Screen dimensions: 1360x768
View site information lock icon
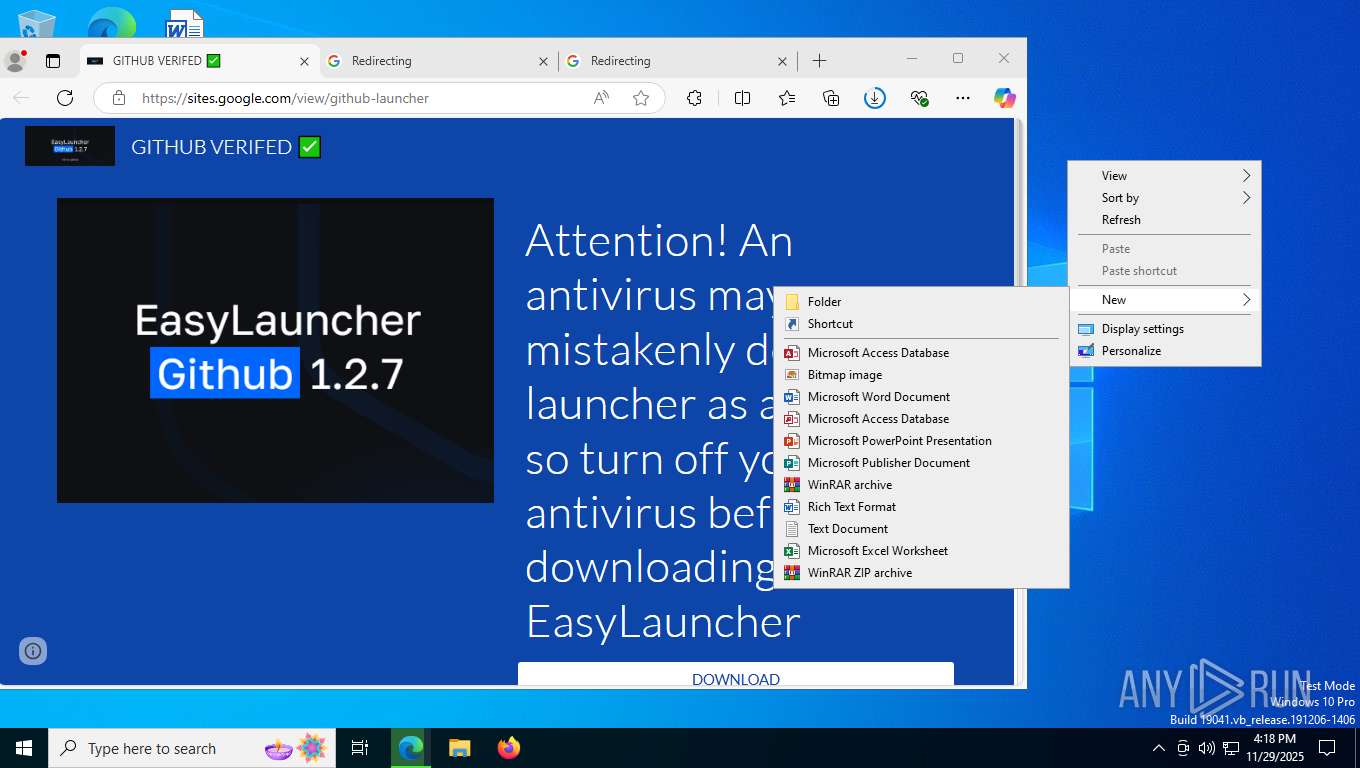pos(119,98)
